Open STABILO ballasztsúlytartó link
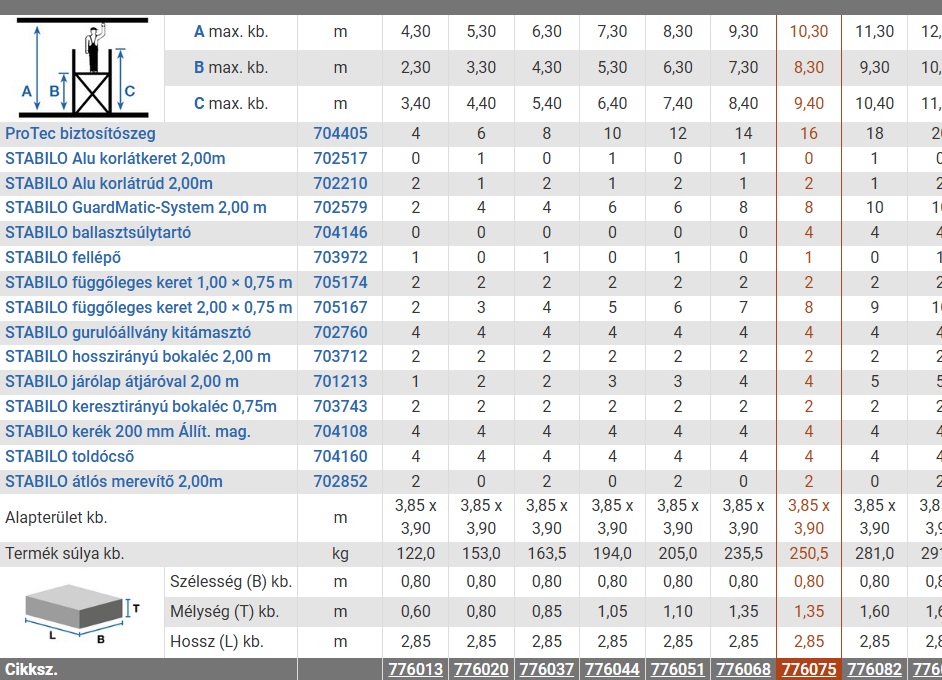The height and width of the screenshot is (680, 942). 98,232
